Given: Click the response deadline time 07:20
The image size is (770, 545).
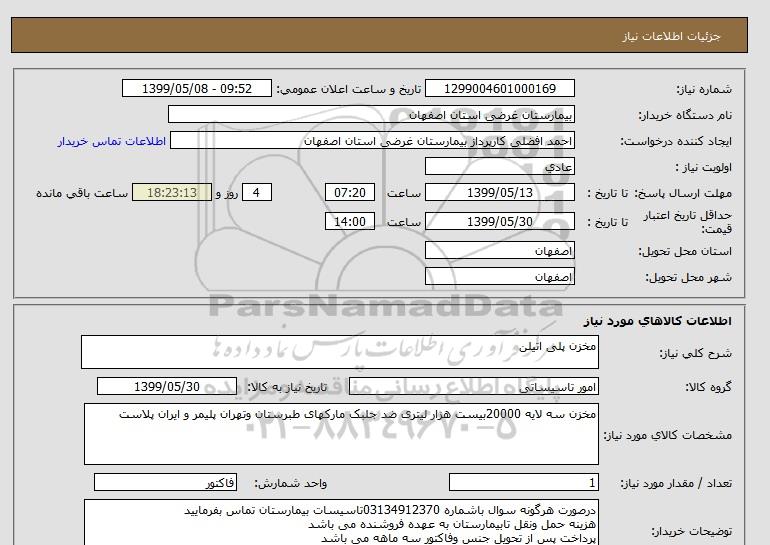Looking at the screenshot, I should coord(350,192).
